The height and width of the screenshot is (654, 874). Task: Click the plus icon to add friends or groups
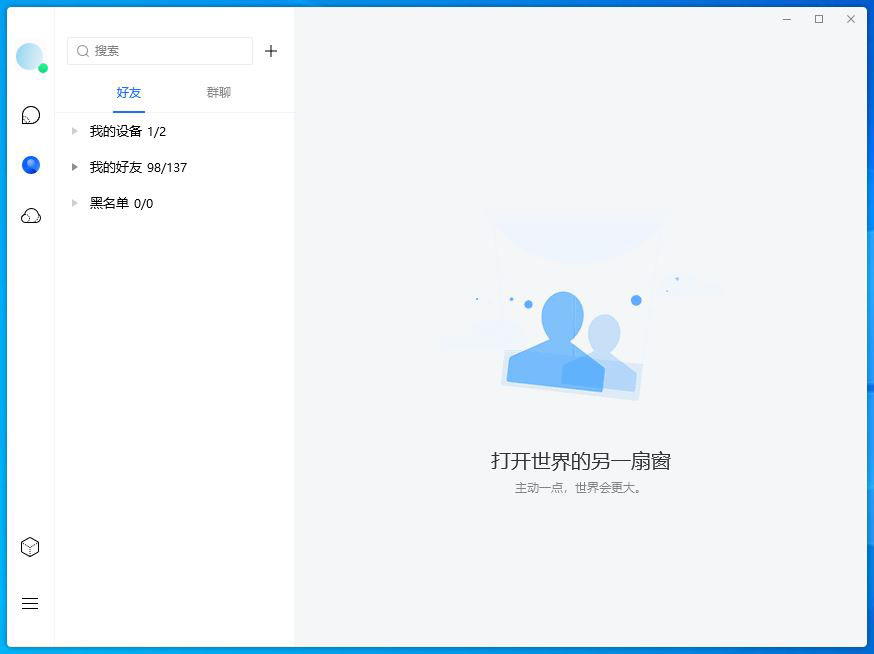point(271,51)
